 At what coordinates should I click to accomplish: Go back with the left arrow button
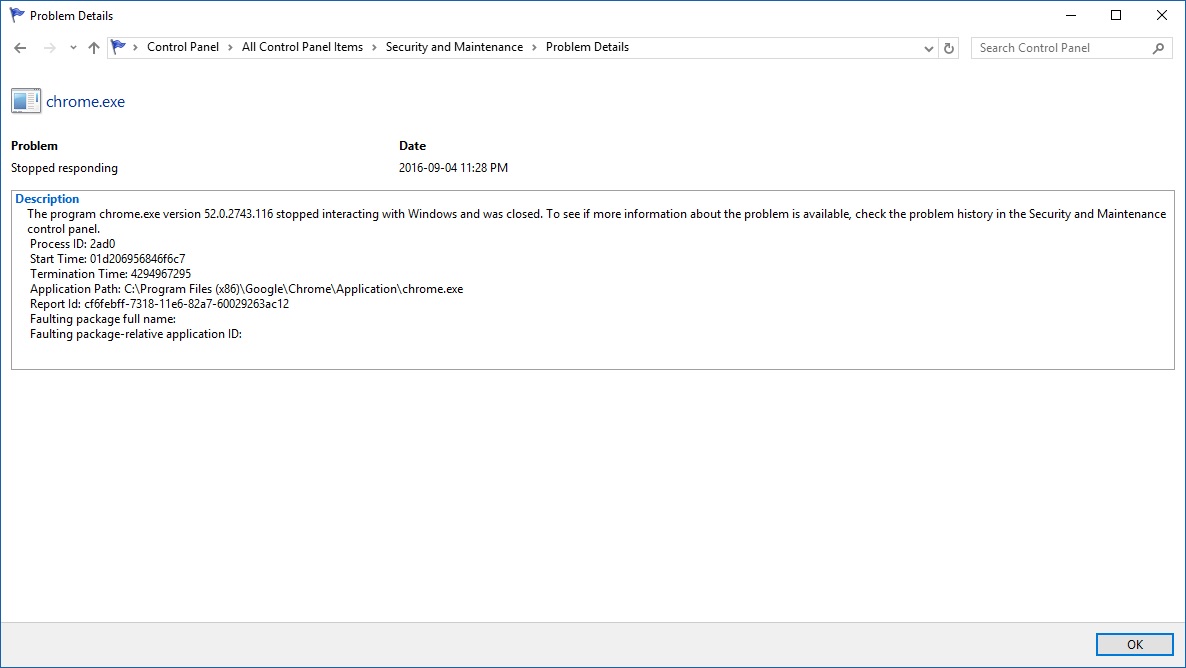click(x=20, y=48)
